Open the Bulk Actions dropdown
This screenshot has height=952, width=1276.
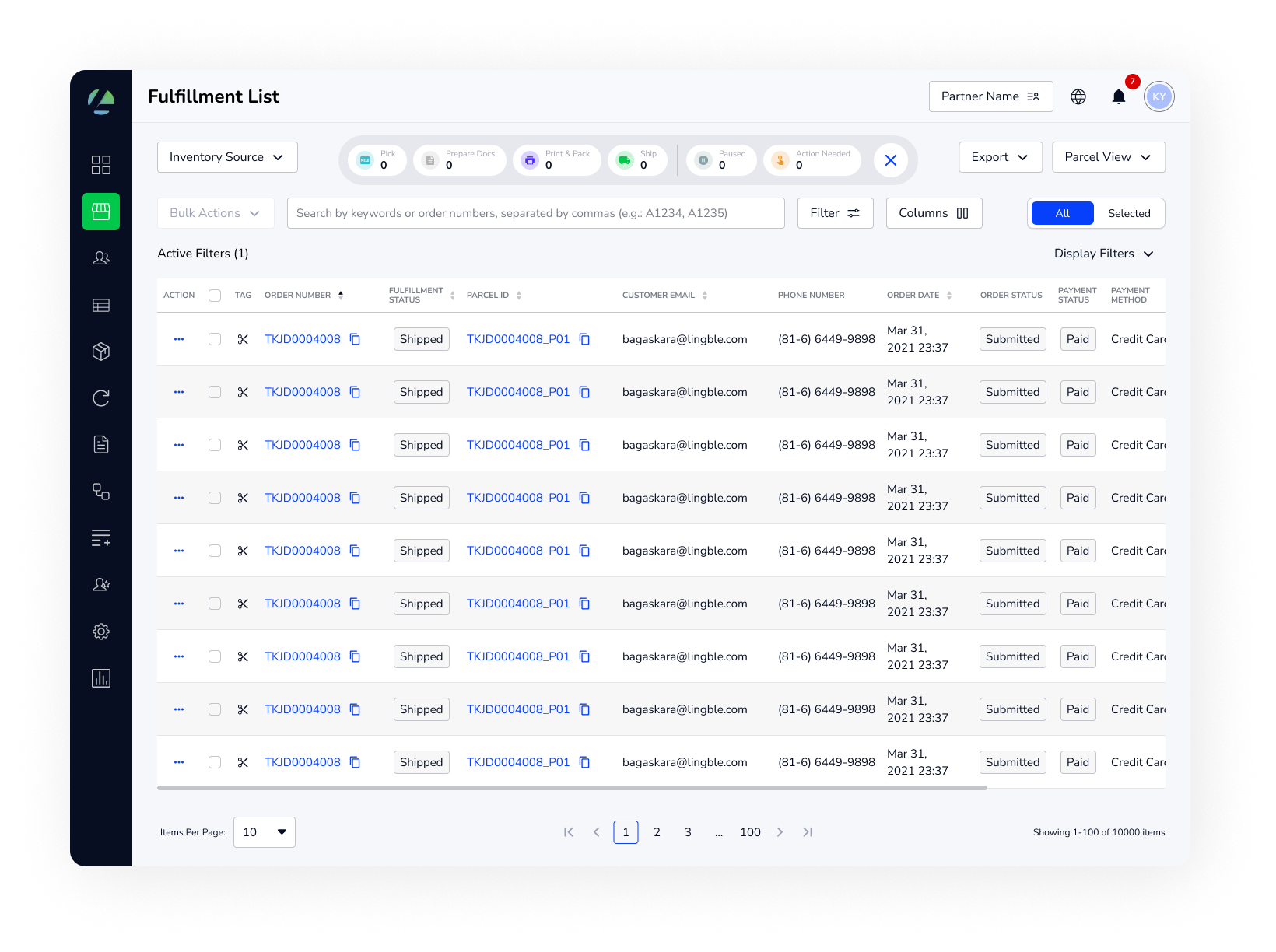(216, 213)
